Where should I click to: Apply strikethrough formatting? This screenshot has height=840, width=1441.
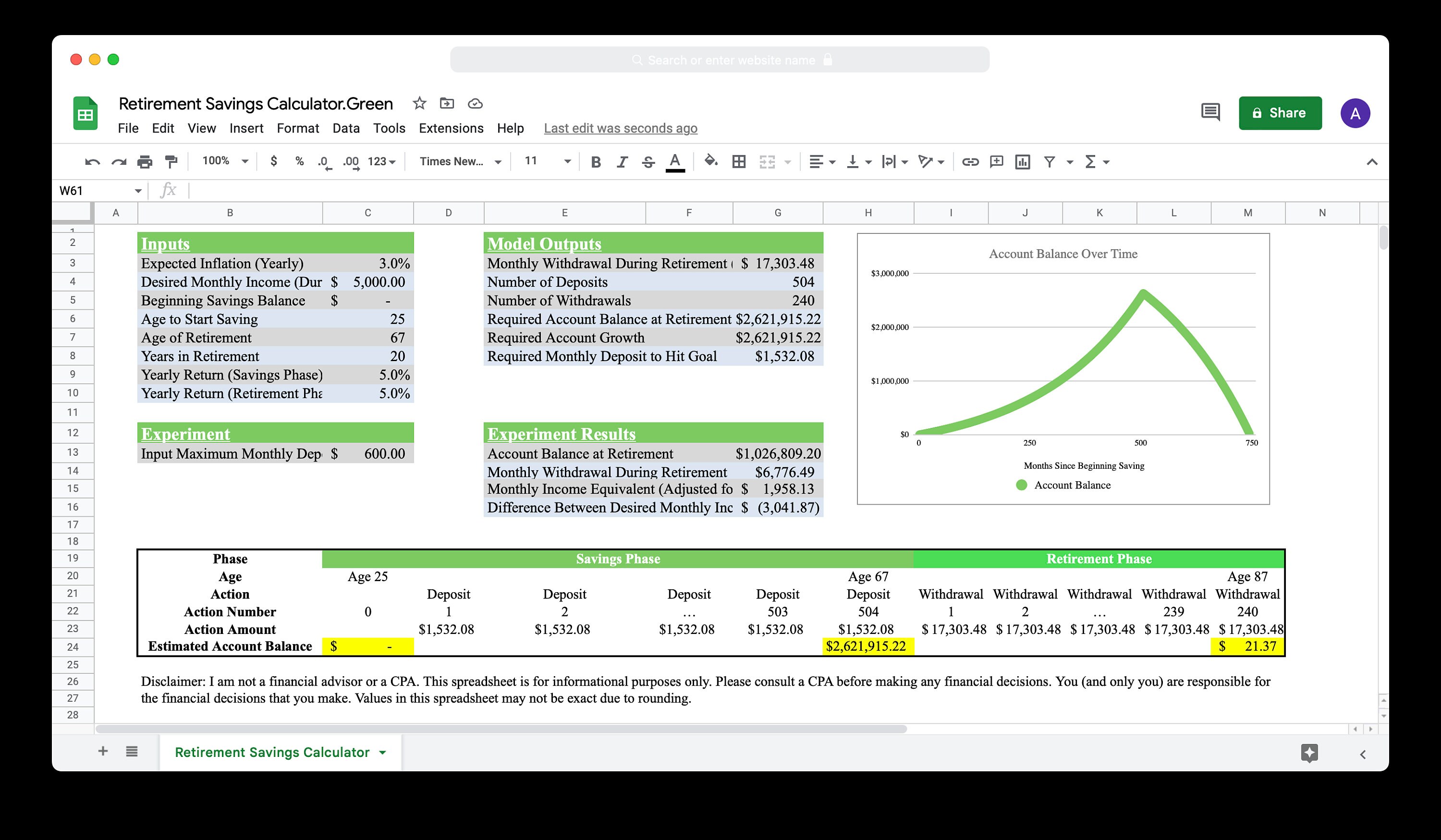[x=648, y=162]
